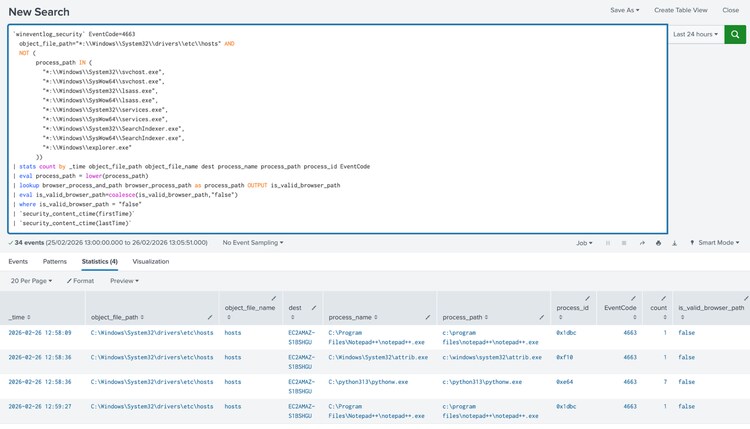Click process_name C:\Windows\System32\attrib.exe cell
The width and height of the screenshot is (750, 429).
click(x=378, y=357)
